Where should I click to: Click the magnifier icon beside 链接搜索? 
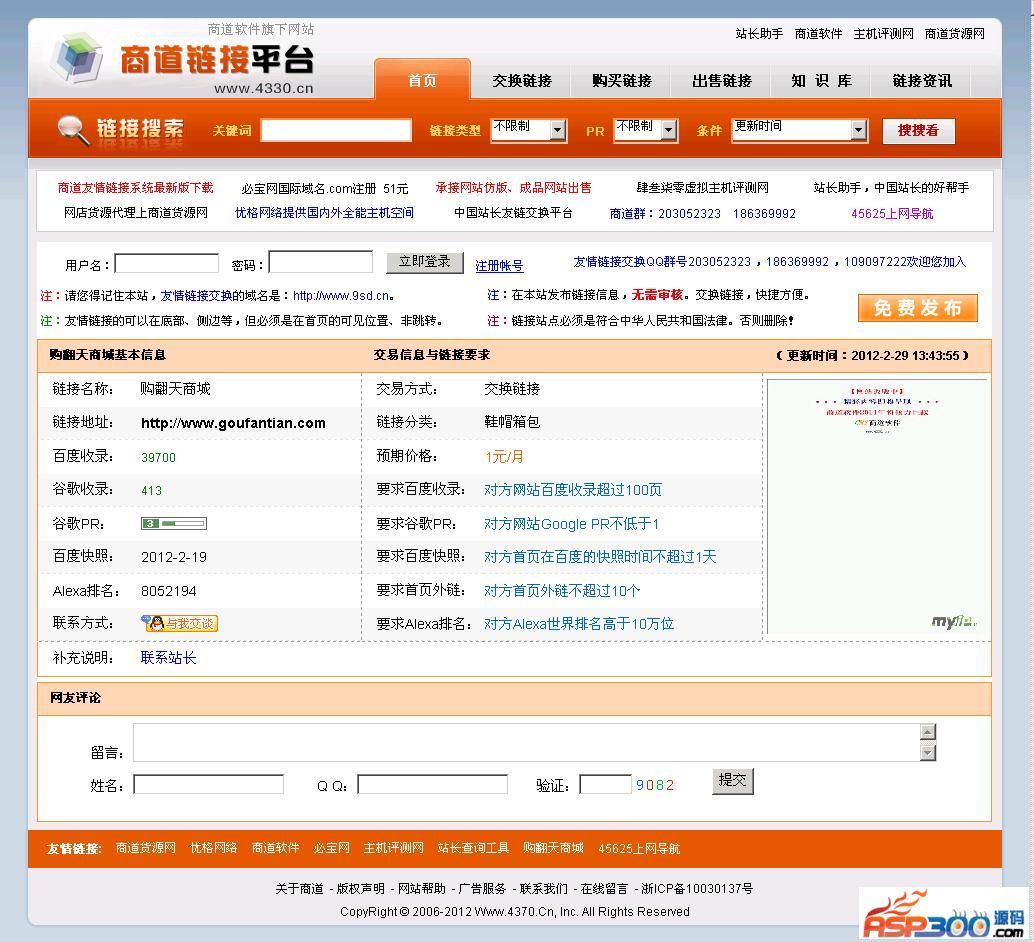pos(73,129)
